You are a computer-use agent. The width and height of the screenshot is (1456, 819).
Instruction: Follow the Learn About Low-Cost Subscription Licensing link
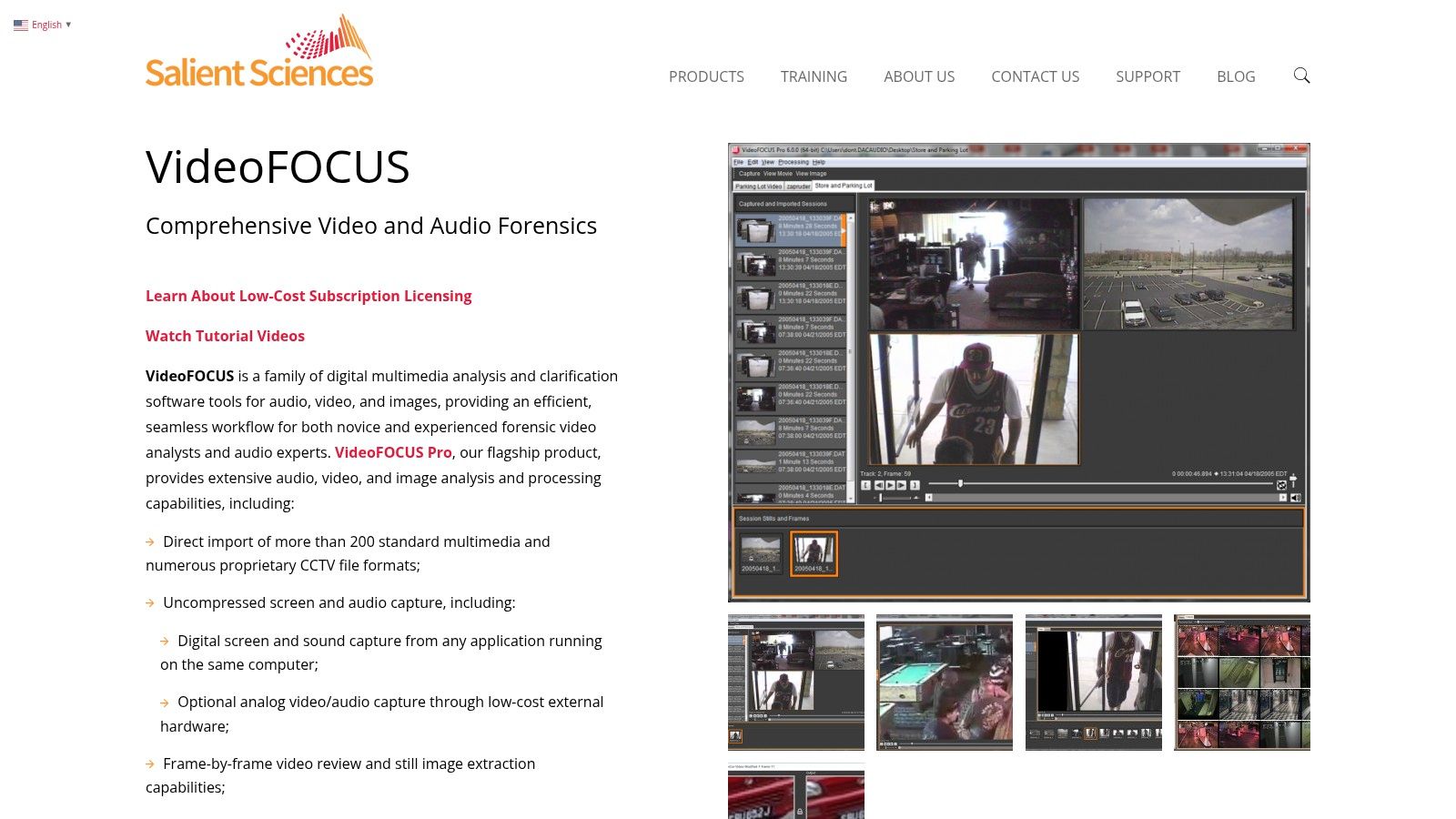308,296
